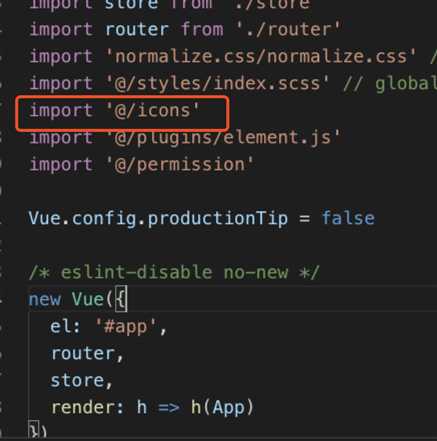Click the closing brace of new Vue
The image size is (437, 441).
pyautogui.click(x=34, y=430)
